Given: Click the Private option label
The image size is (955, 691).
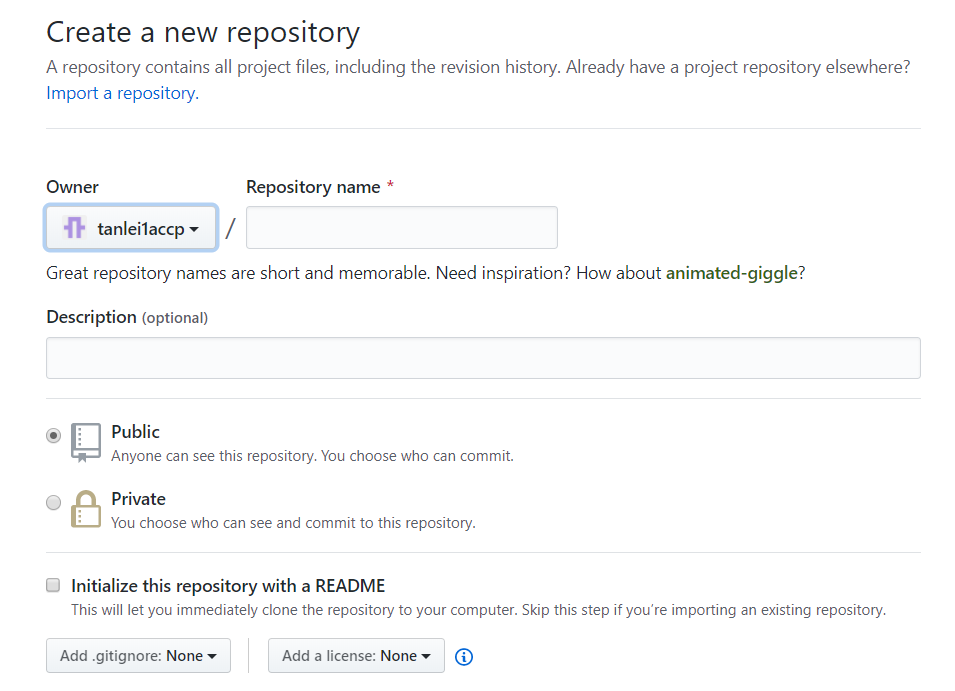Looking at the screenshot, I should point(138,499).
